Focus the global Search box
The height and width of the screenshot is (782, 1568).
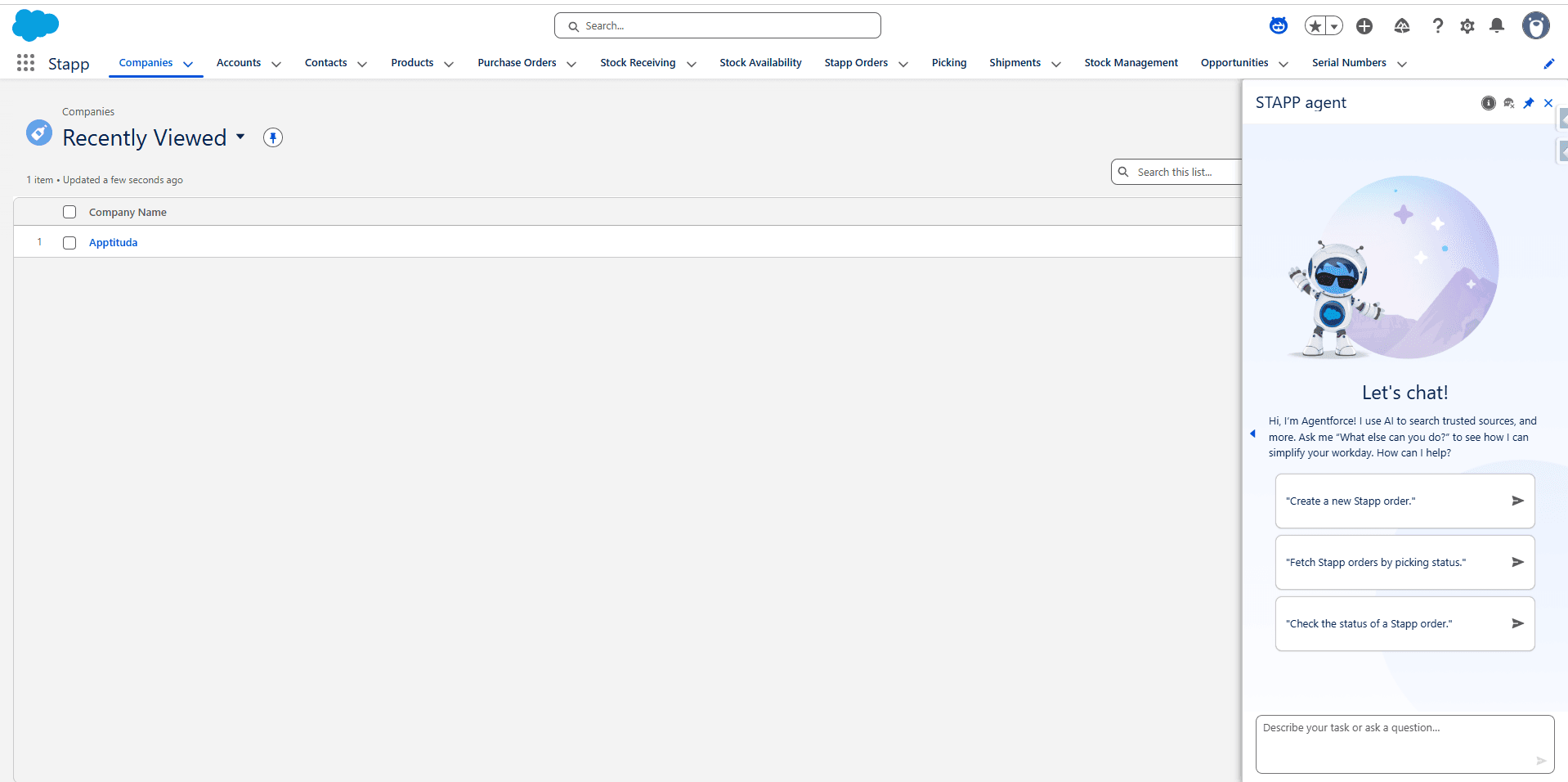click(x=717, y=25)
